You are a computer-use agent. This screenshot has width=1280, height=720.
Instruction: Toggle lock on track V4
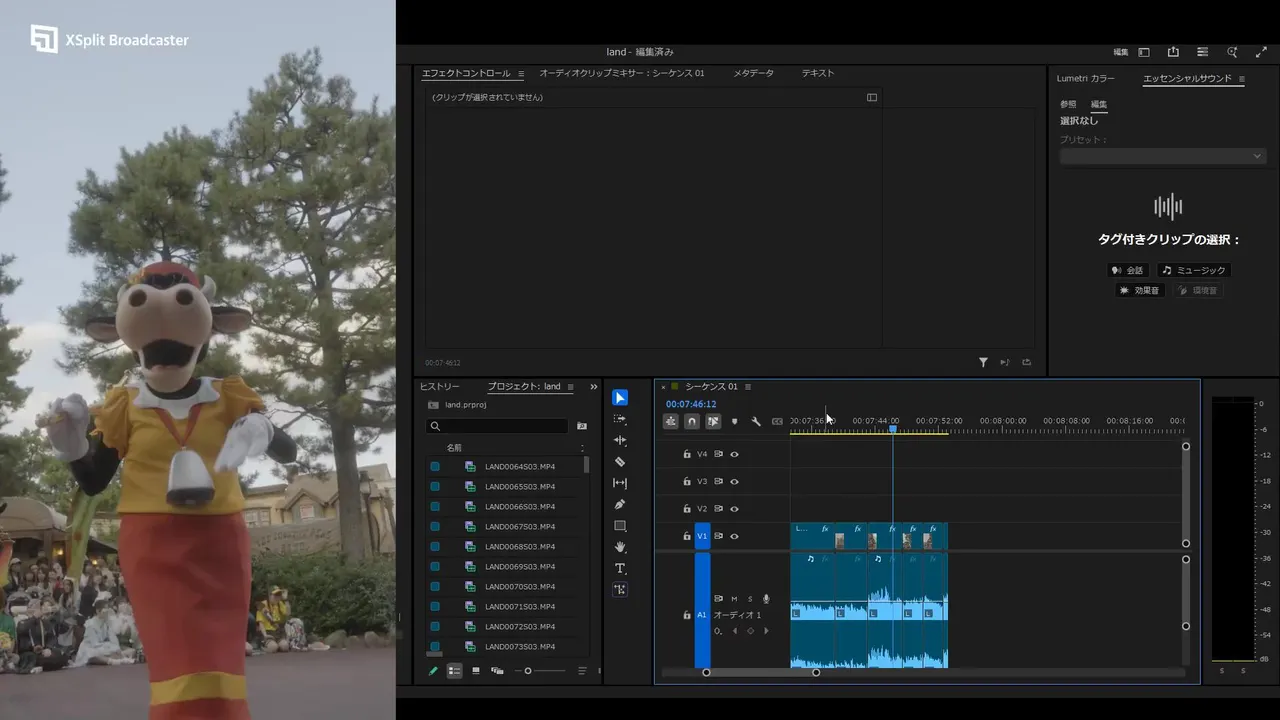687,454
